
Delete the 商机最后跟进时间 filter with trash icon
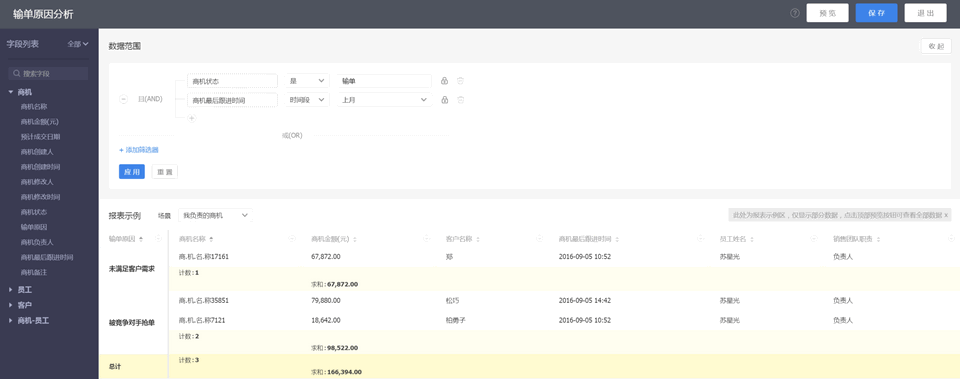click(x=460, y=100)
